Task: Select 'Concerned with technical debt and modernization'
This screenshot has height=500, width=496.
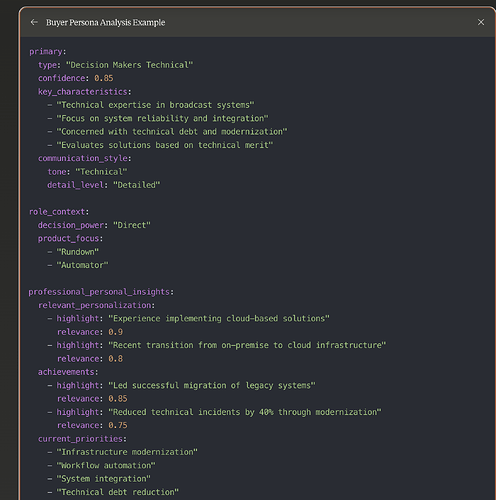Action: pos(172,131)
